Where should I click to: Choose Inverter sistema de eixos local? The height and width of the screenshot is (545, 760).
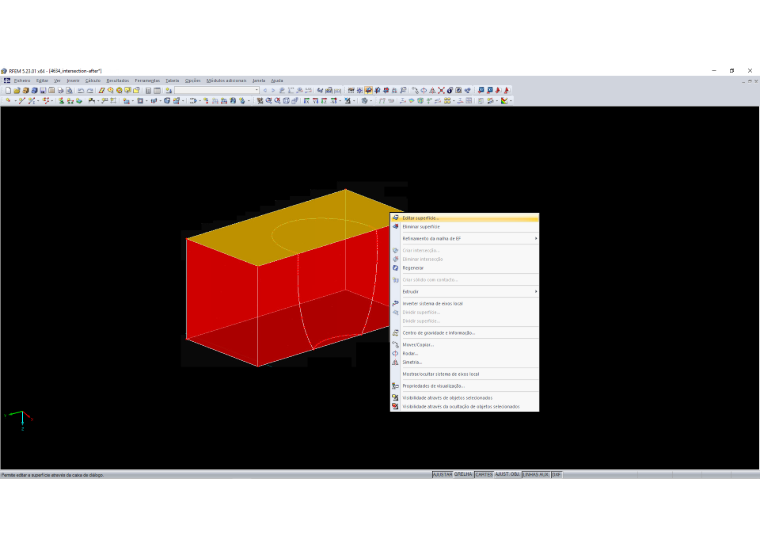[465, 304]
